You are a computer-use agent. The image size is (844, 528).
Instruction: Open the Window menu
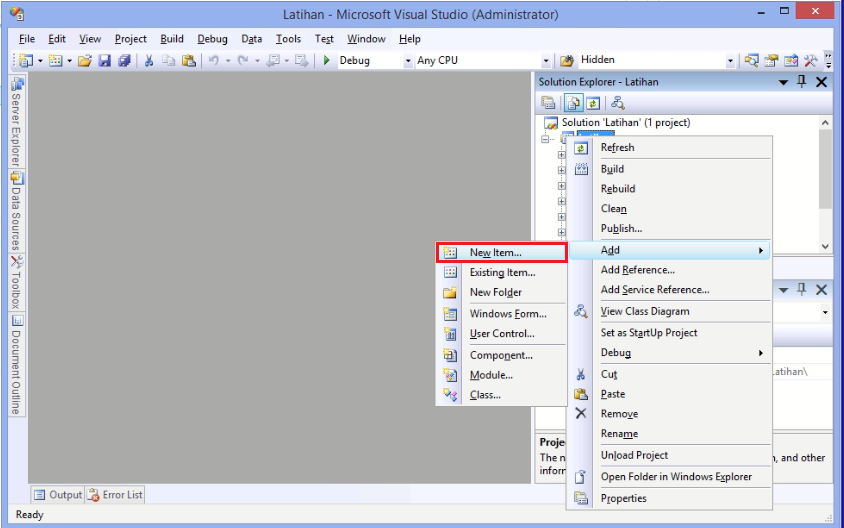click(x=366, y=39)
